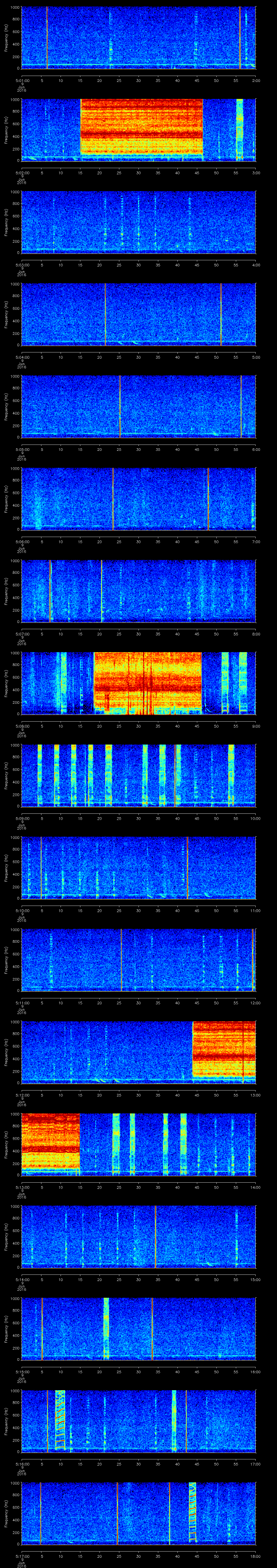The width and height of the screenshot is (277, 1568).
Task: Click the spectrogram panel starting at 5:14:00
Action: point(138,1237)
